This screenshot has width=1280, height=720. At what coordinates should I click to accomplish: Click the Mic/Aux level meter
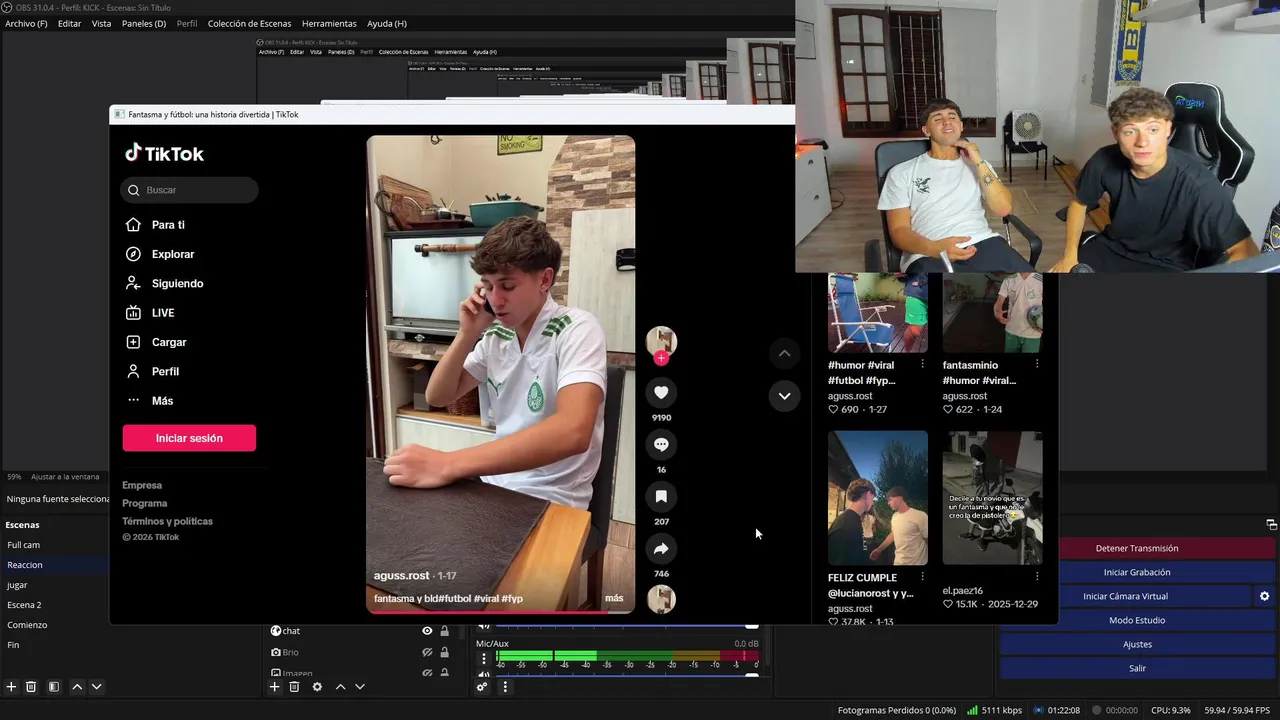pos(627,658)
